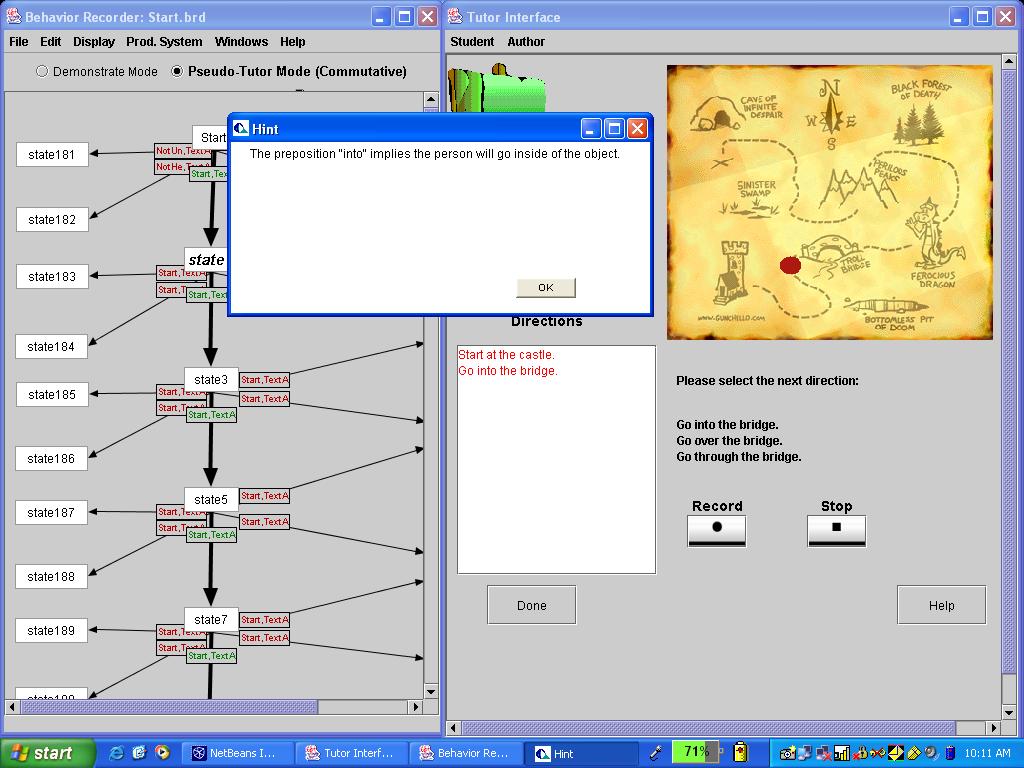Choose "Go over the bridge." direction
This screenshot has height=768, width=1024.
(729, 441)
